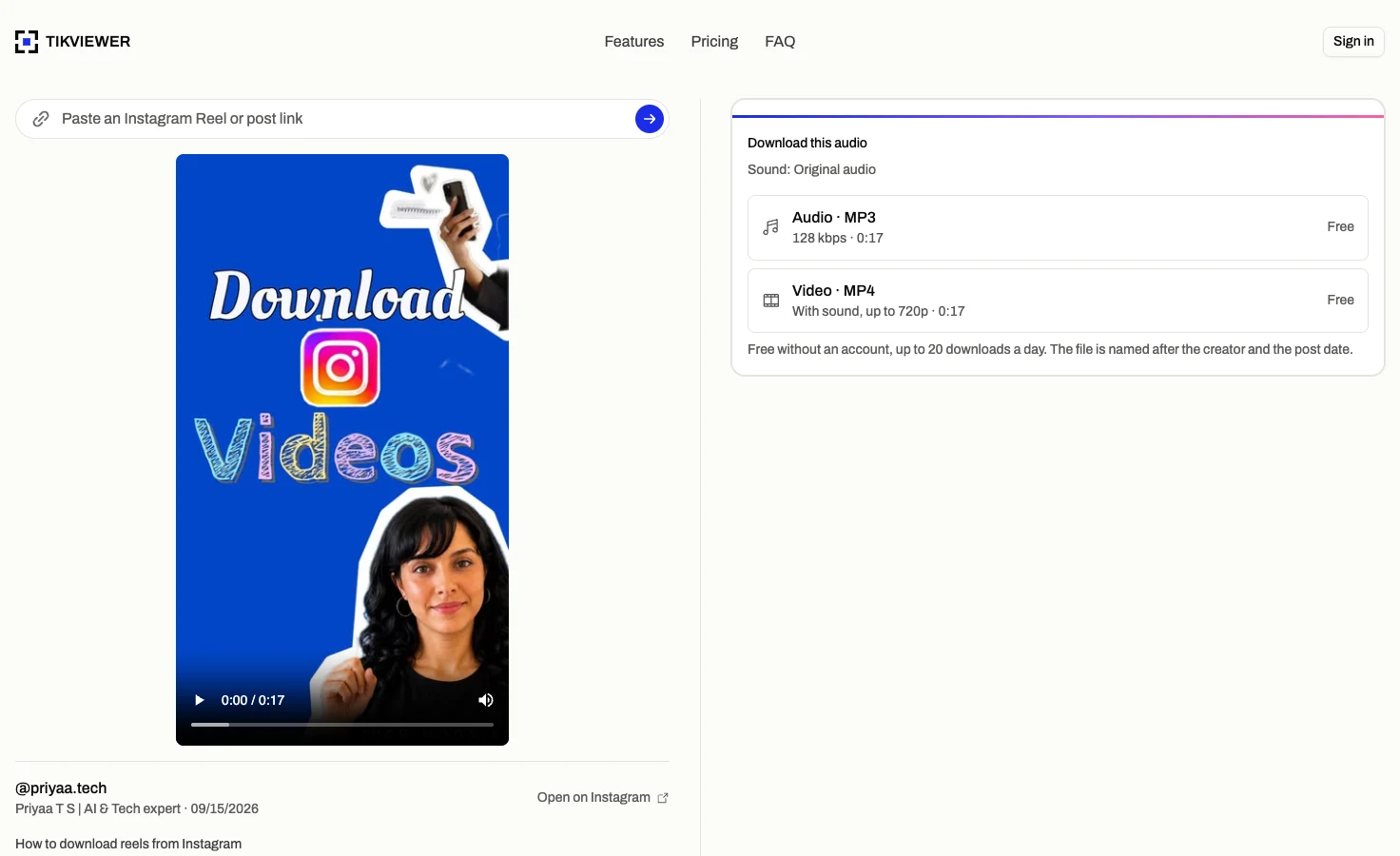
Task: Click the TIKVIEWER brand name
Action: pyautogui.click(x=88, y=42)
